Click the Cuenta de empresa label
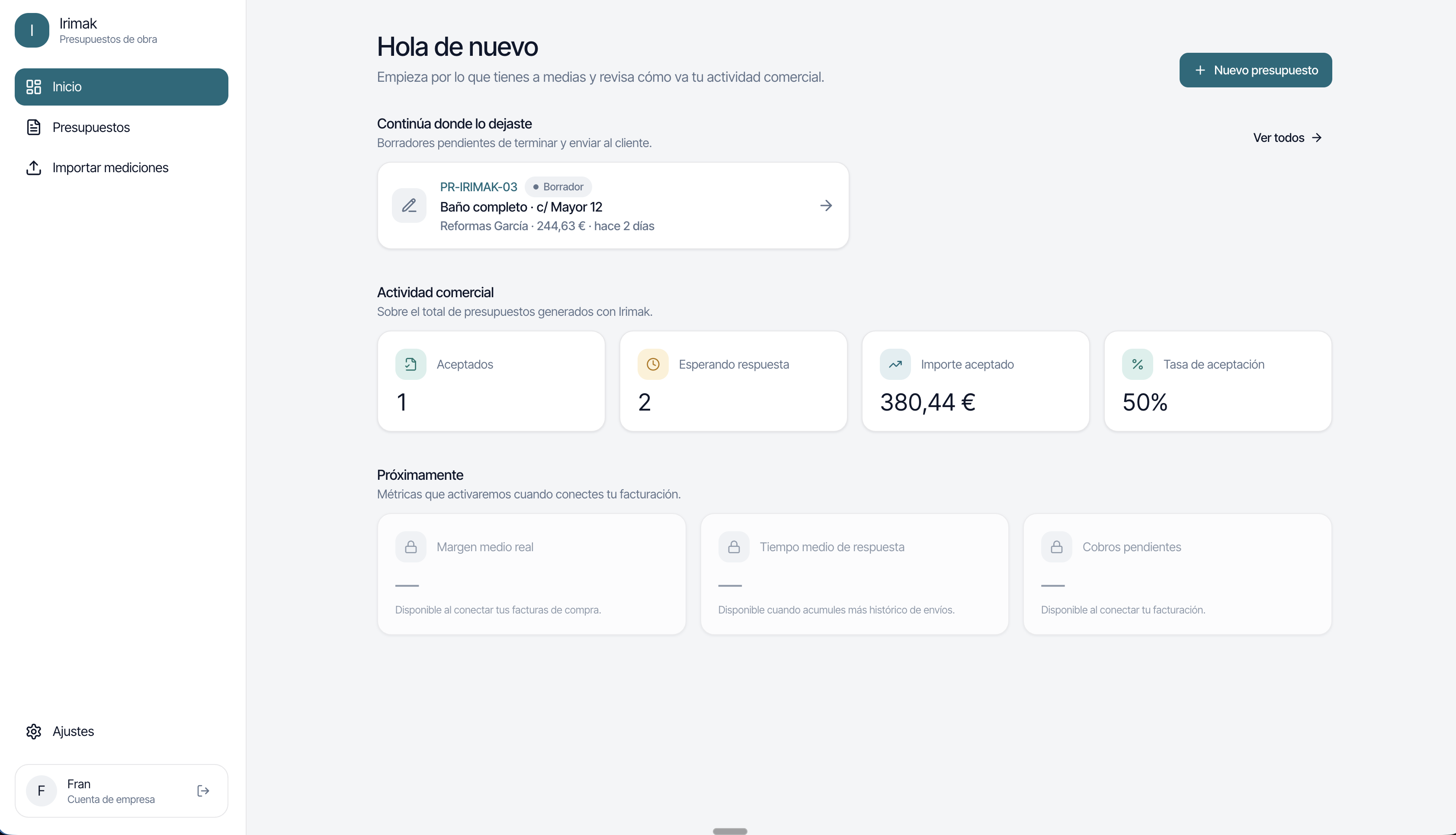Viewport: 1456px width, 835px height. tap(111, 800)
